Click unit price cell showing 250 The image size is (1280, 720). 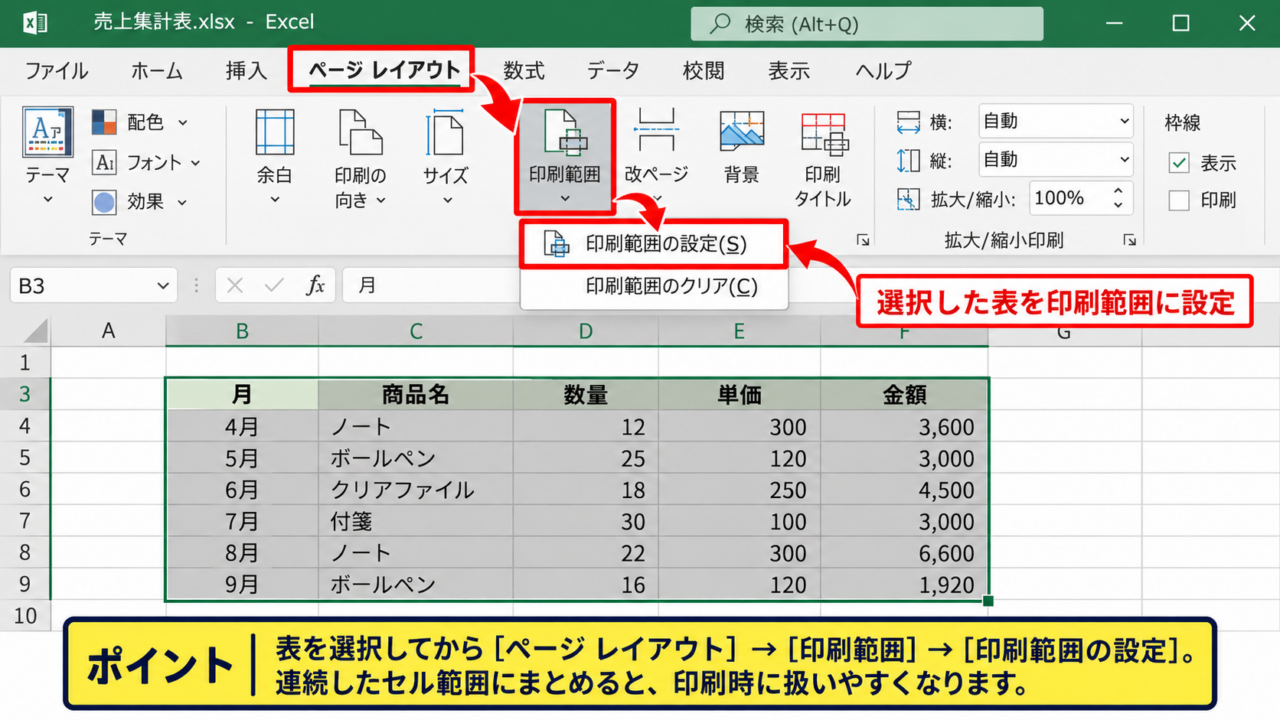(739, 490)
